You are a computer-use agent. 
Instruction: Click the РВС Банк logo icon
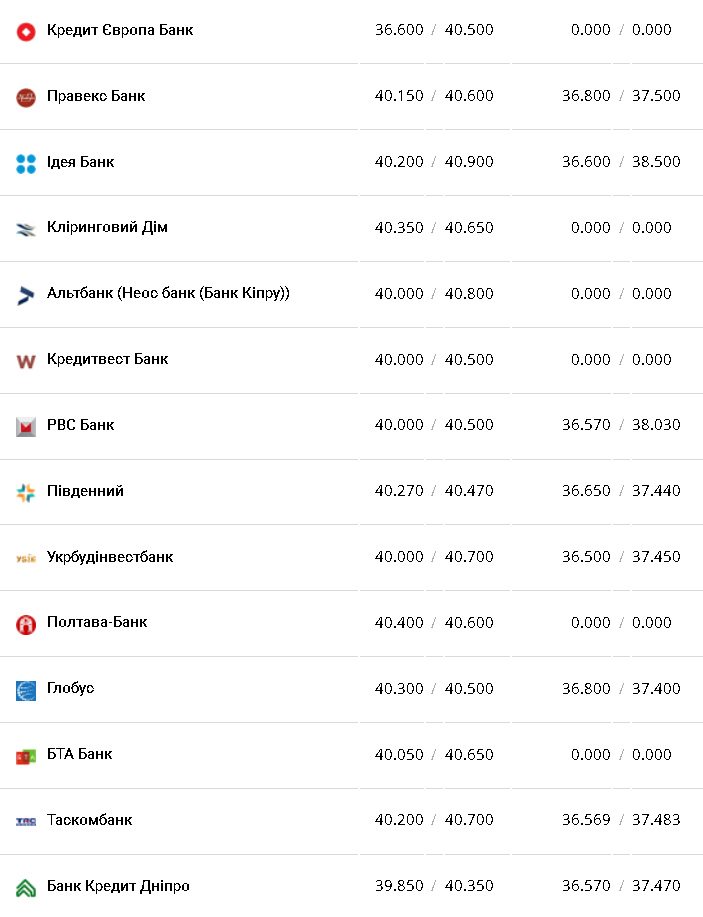click(26, 427)
